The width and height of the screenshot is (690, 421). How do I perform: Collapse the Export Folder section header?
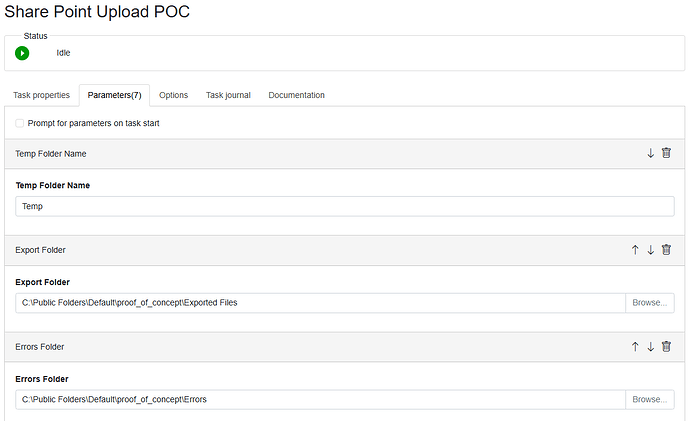pyautogui.click(x=345, y=250)
